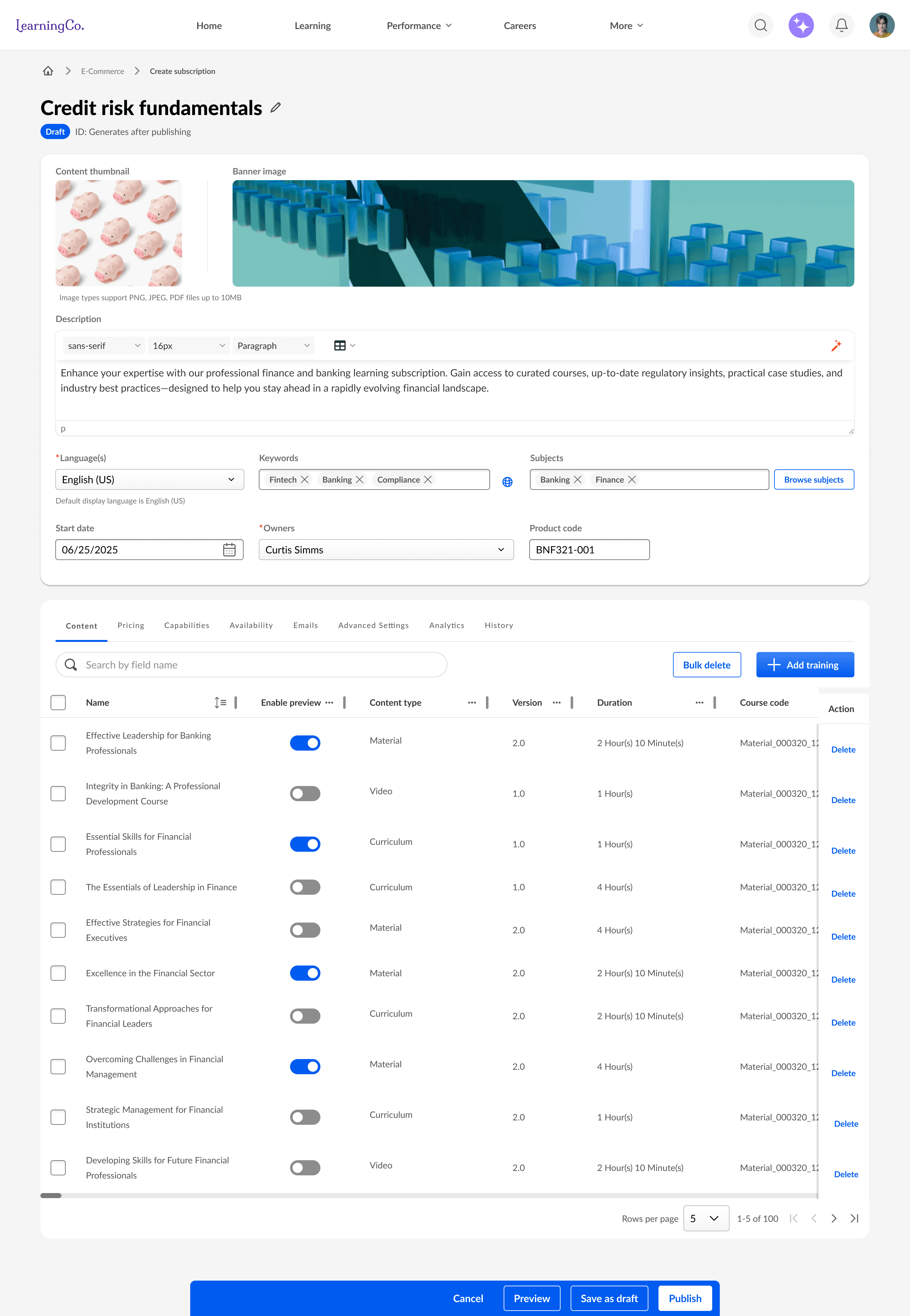Click the Publish button
910x1316 pixels.
pos(685,1298)
